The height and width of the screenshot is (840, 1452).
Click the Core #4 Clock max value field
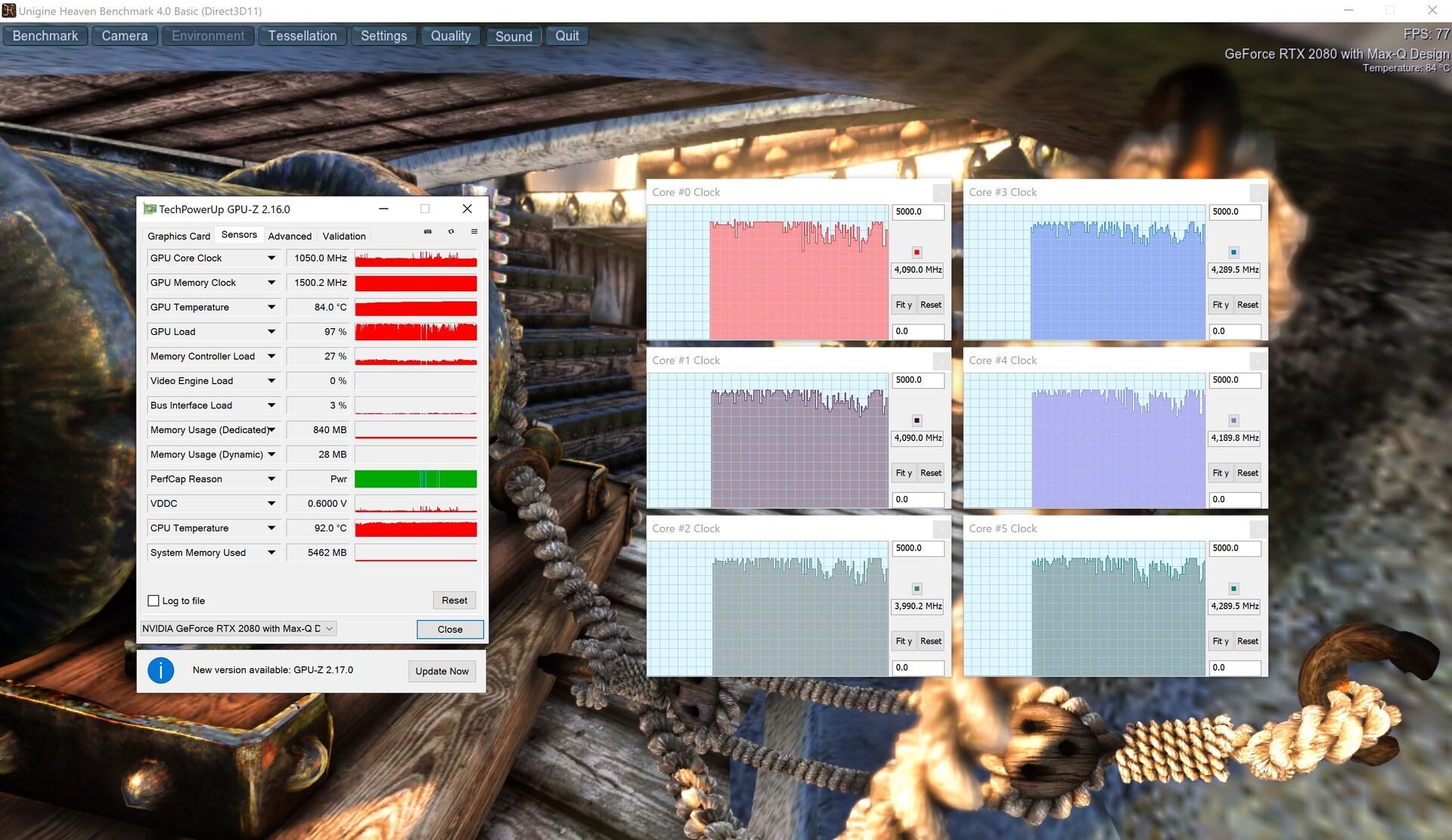(x=1234, y=380)
